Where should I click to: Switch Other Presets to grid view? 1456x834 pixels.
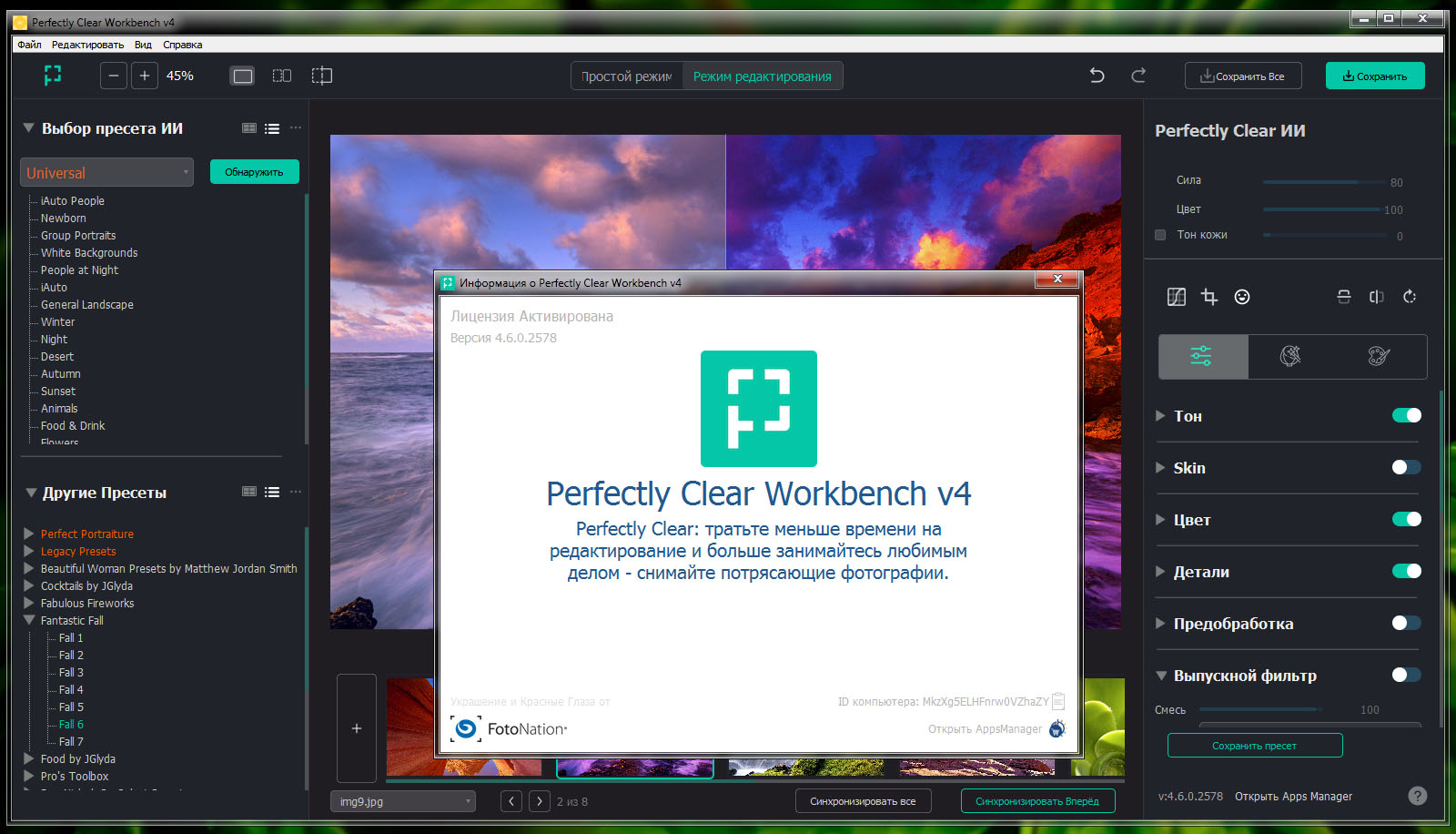[x=249, y=492]
